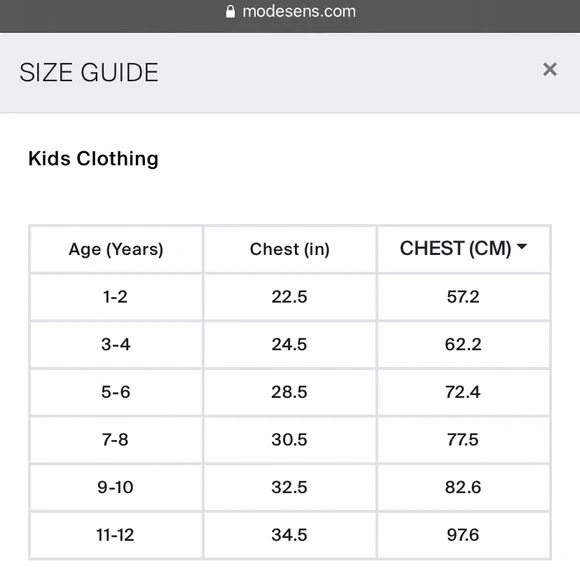Click the 82.6 chest cm value
Viewport: 580px width, 580px height.
tap(463, 487)
